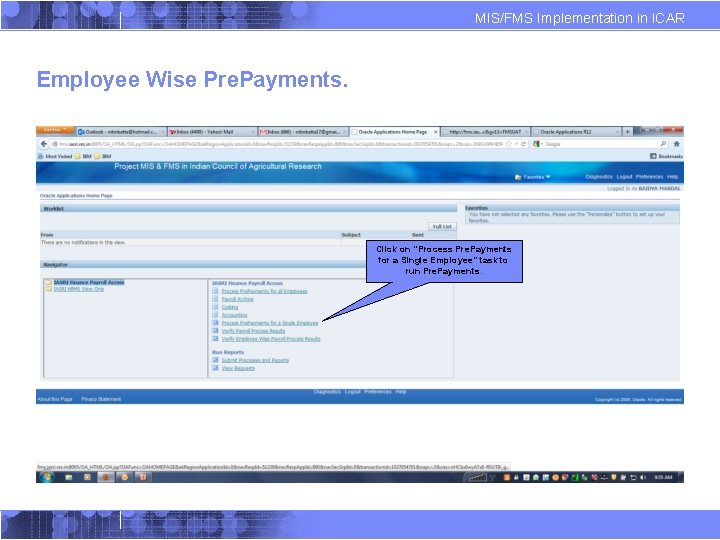Screen dimensions: 720x540
Task: Open the Payroll Archive link
Action: point(237,299)
